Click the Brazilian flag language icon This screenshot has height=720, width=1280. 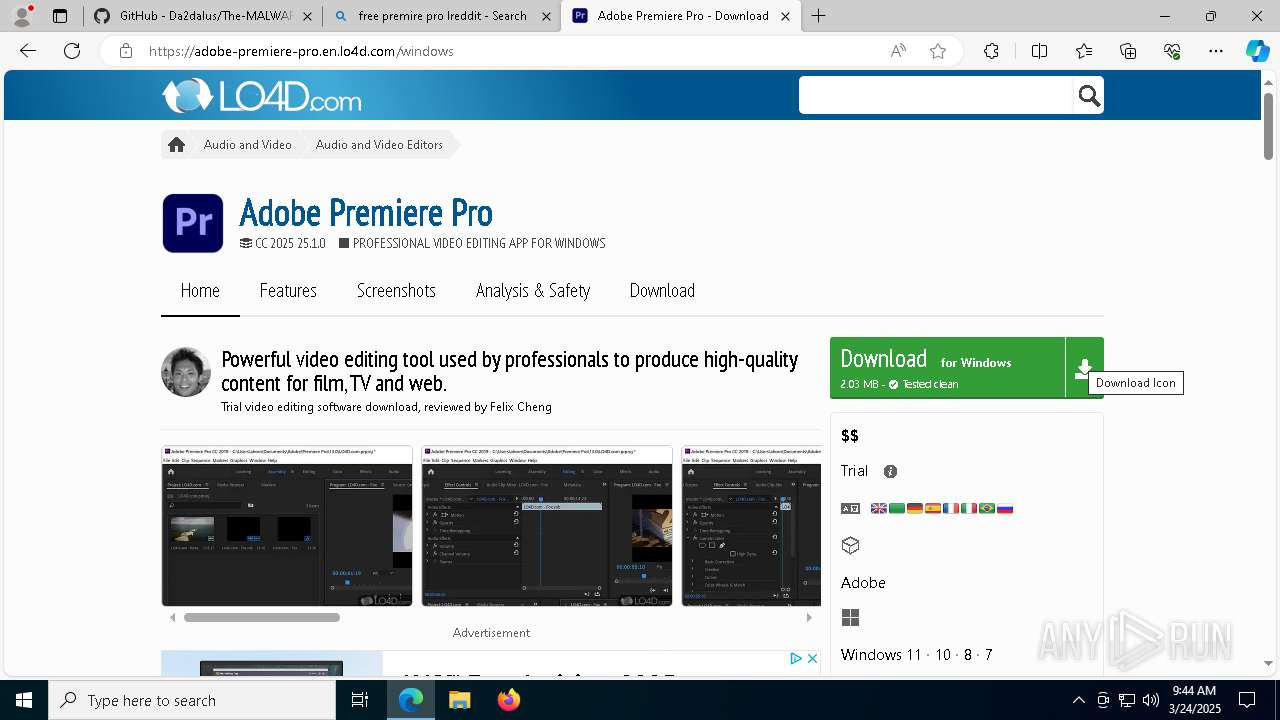[987, 508]
